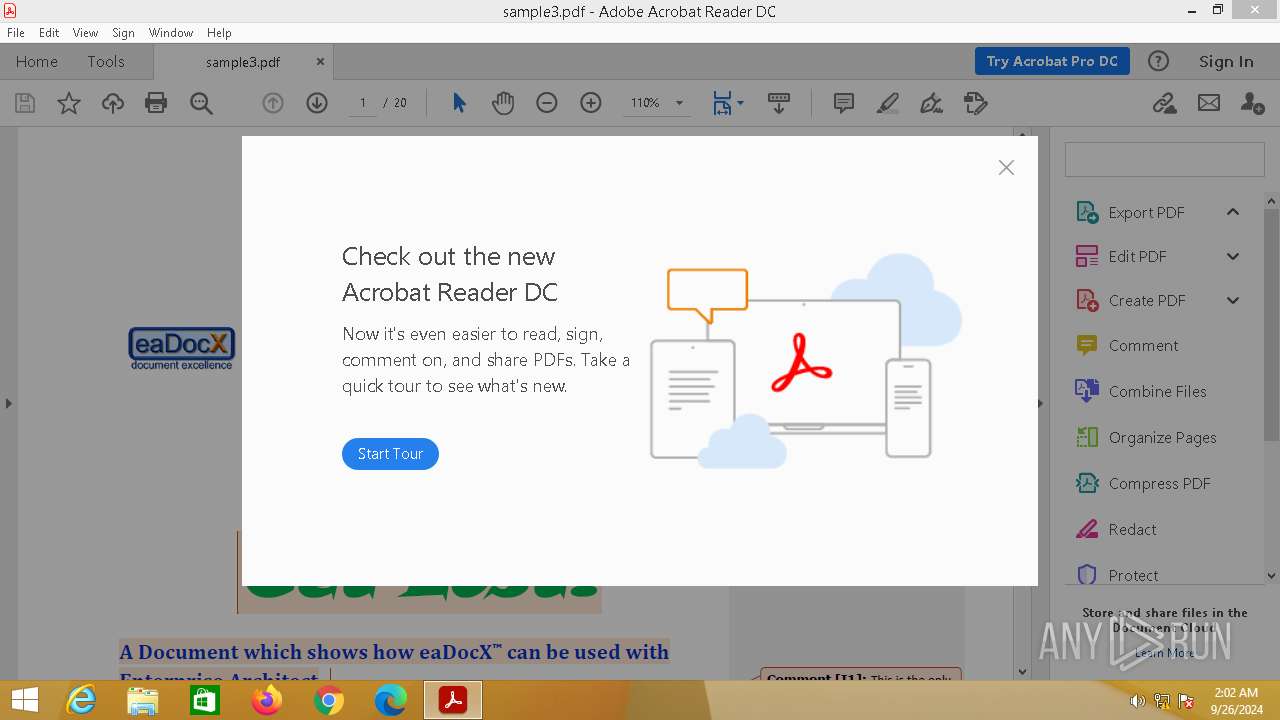
Task: Switch to the Home tab
Action: click(37, 61)
